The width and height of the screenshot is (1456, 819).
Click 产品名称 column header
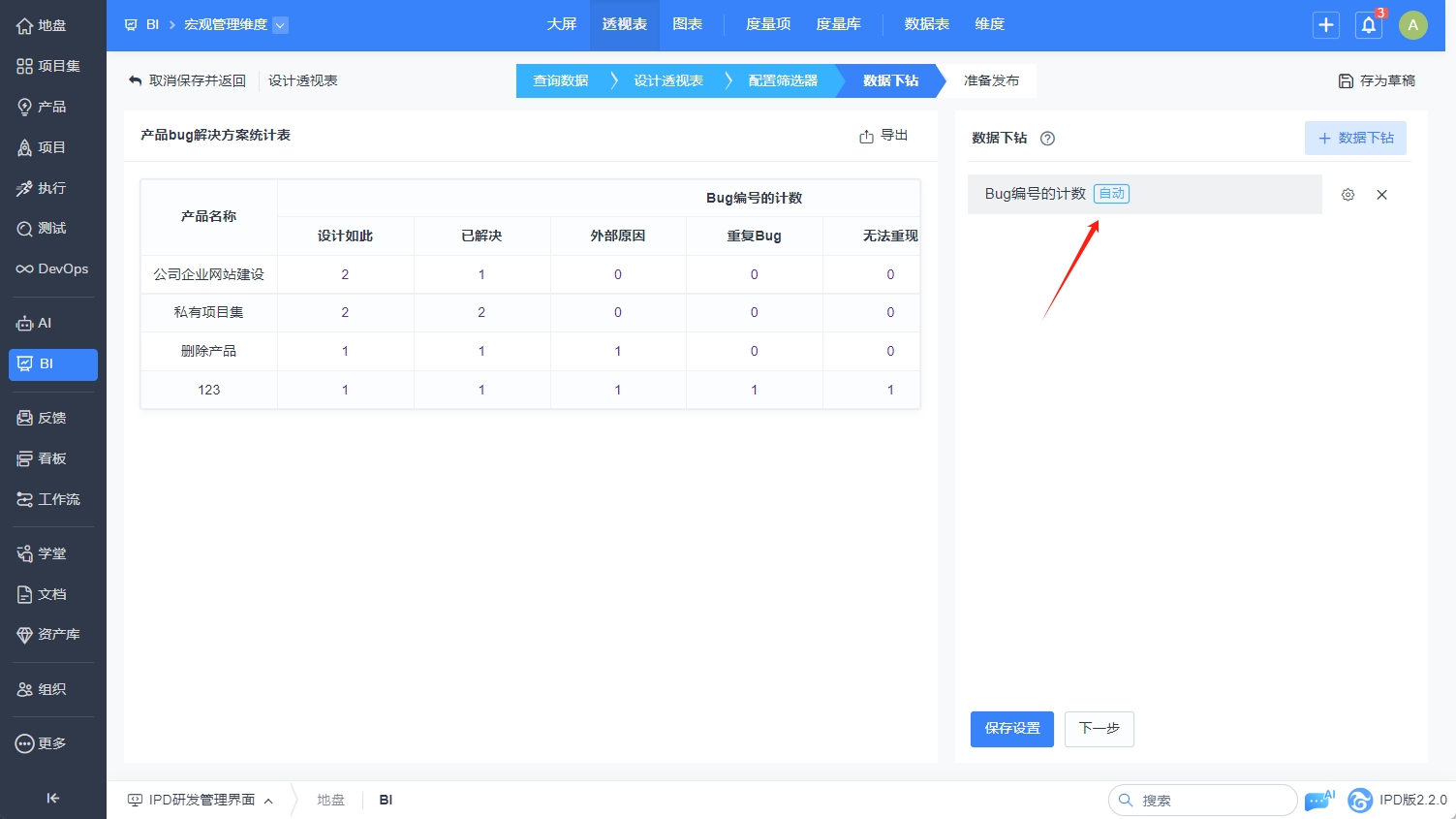click(x=209, y=217)
